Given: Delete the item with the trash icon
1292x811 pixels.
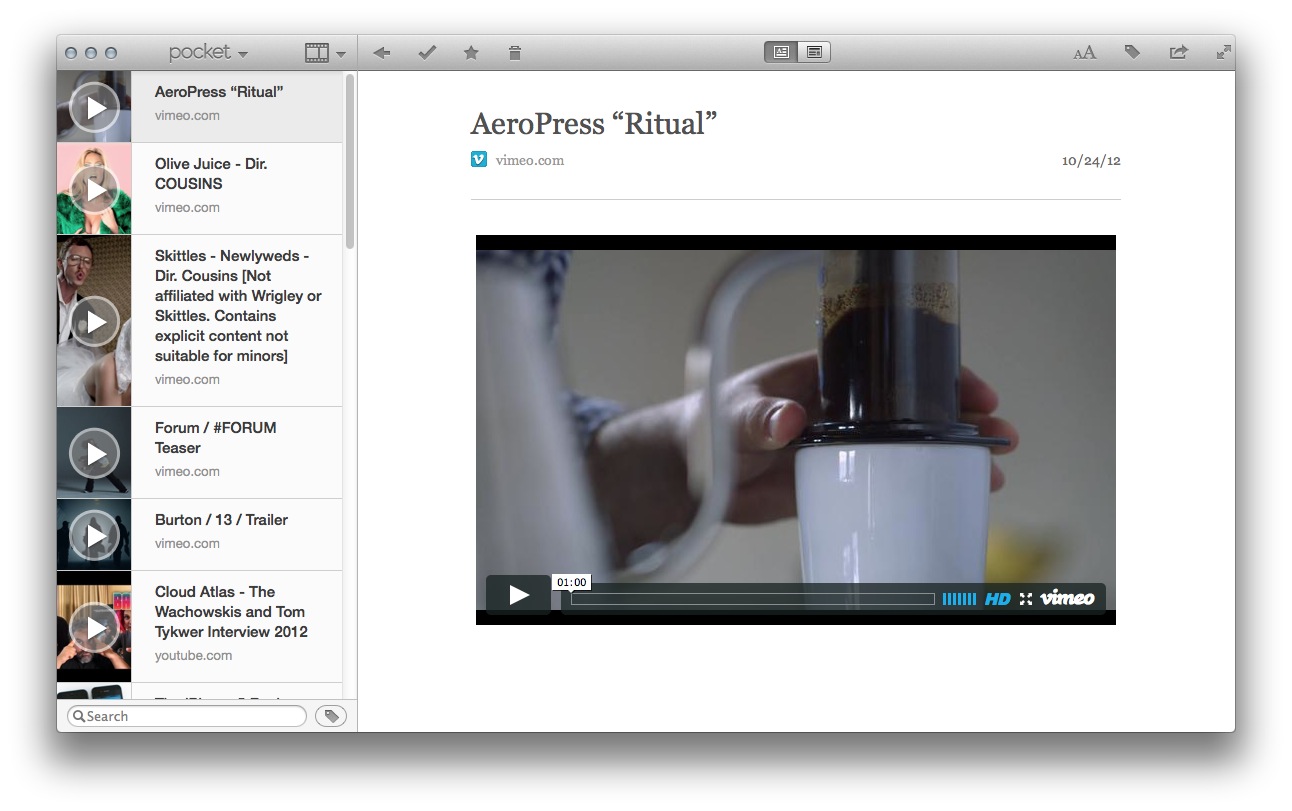Looking at the screenshot, I should [515, 52].
